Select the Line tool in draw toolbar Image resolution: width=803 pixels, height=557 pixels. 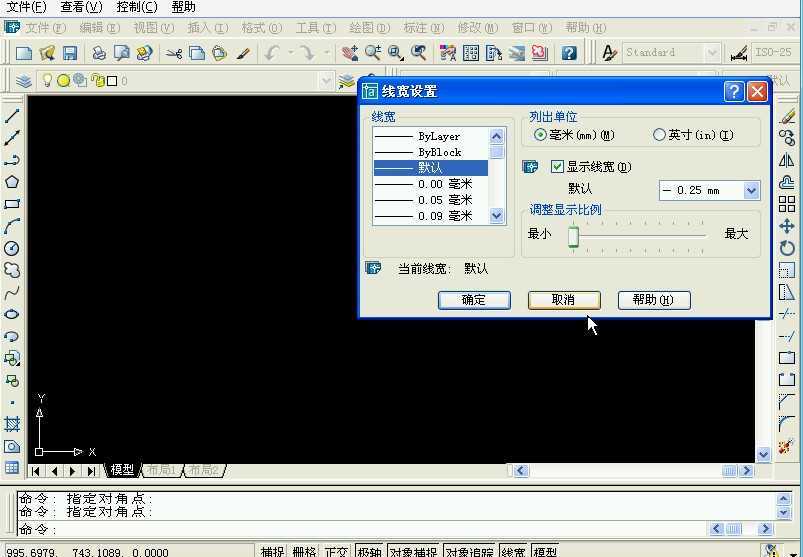pos(12,116)
